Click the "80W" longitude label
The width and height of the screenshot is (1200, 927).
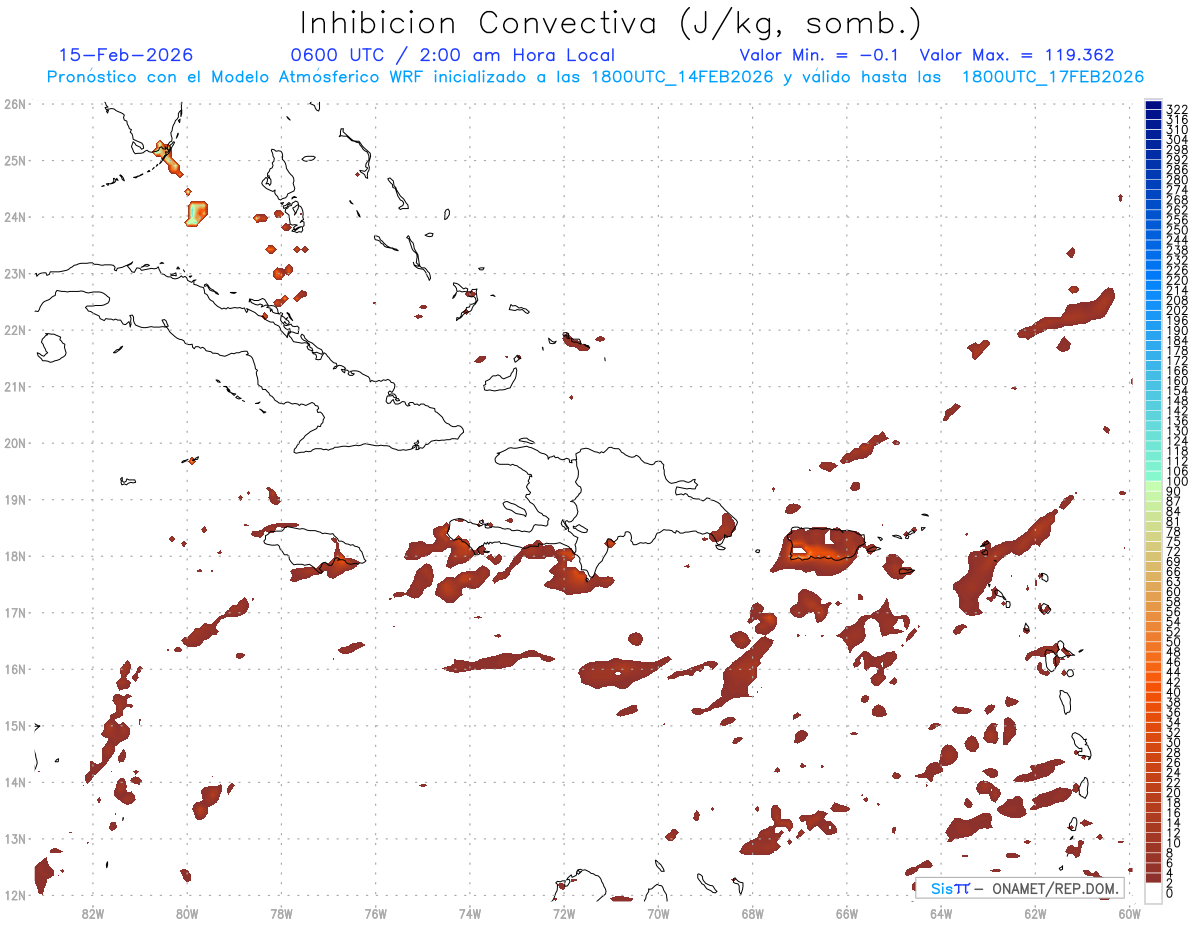click(x=186, y=912)
